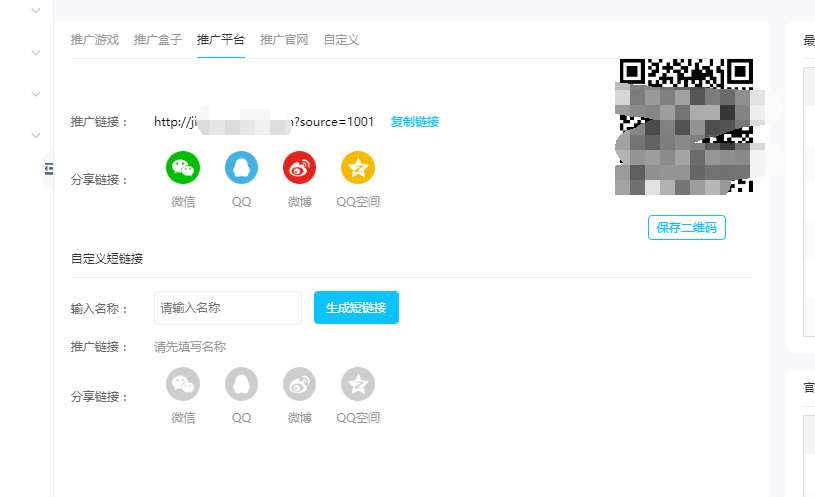Screen dimensions: 815x497
Task: Go to the 自定义 tab
Action: pos(341,40)
